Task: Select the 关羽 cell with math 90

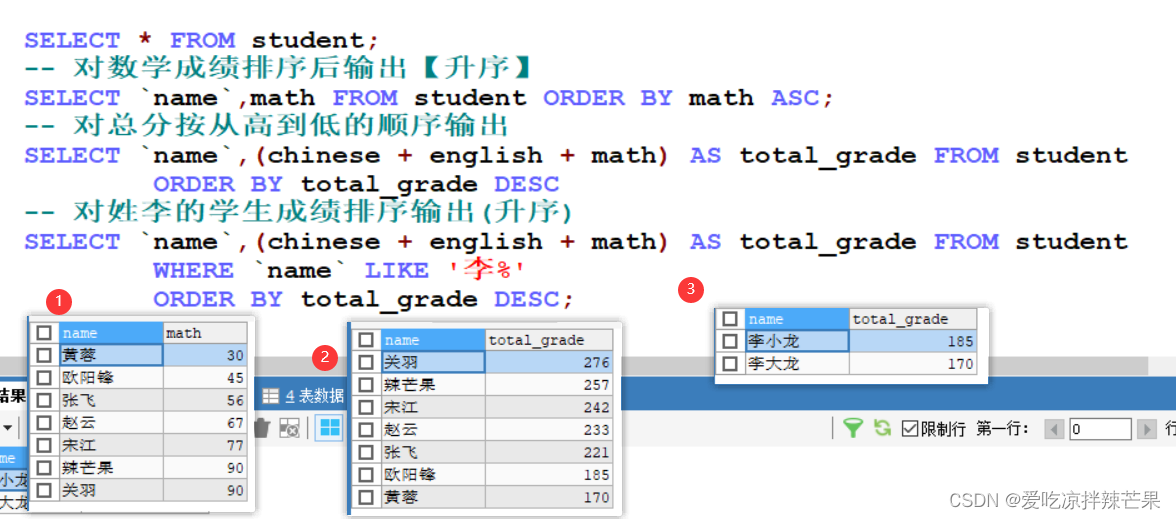Action: tap(111, 490)
